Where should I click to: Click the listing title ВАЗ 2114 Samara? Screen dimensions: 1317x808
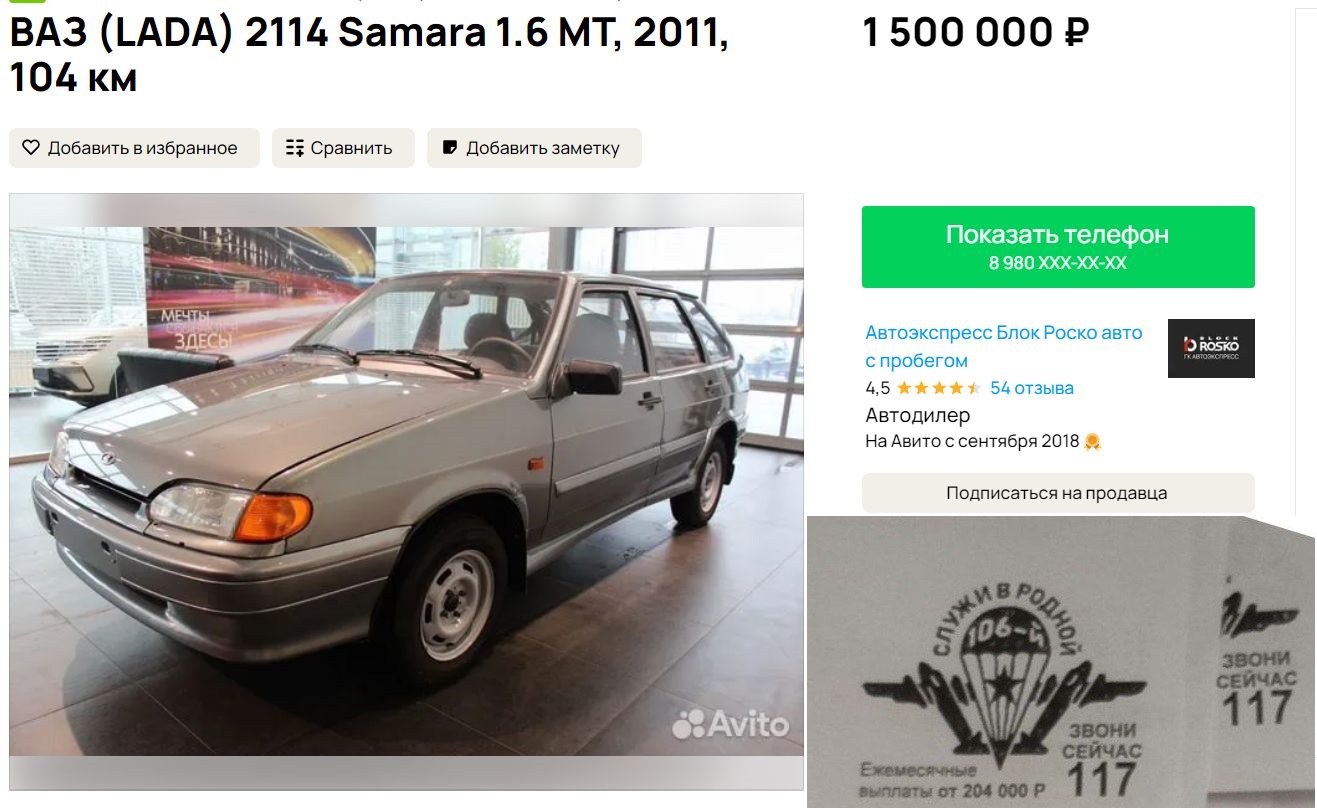[x=369, y=55]
